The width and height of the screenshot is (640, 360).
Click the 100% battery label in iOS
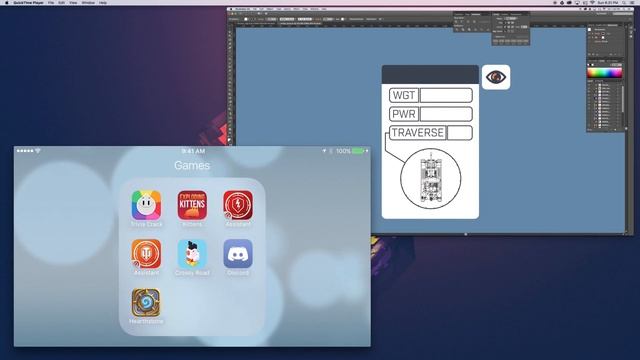pos(343,151)
